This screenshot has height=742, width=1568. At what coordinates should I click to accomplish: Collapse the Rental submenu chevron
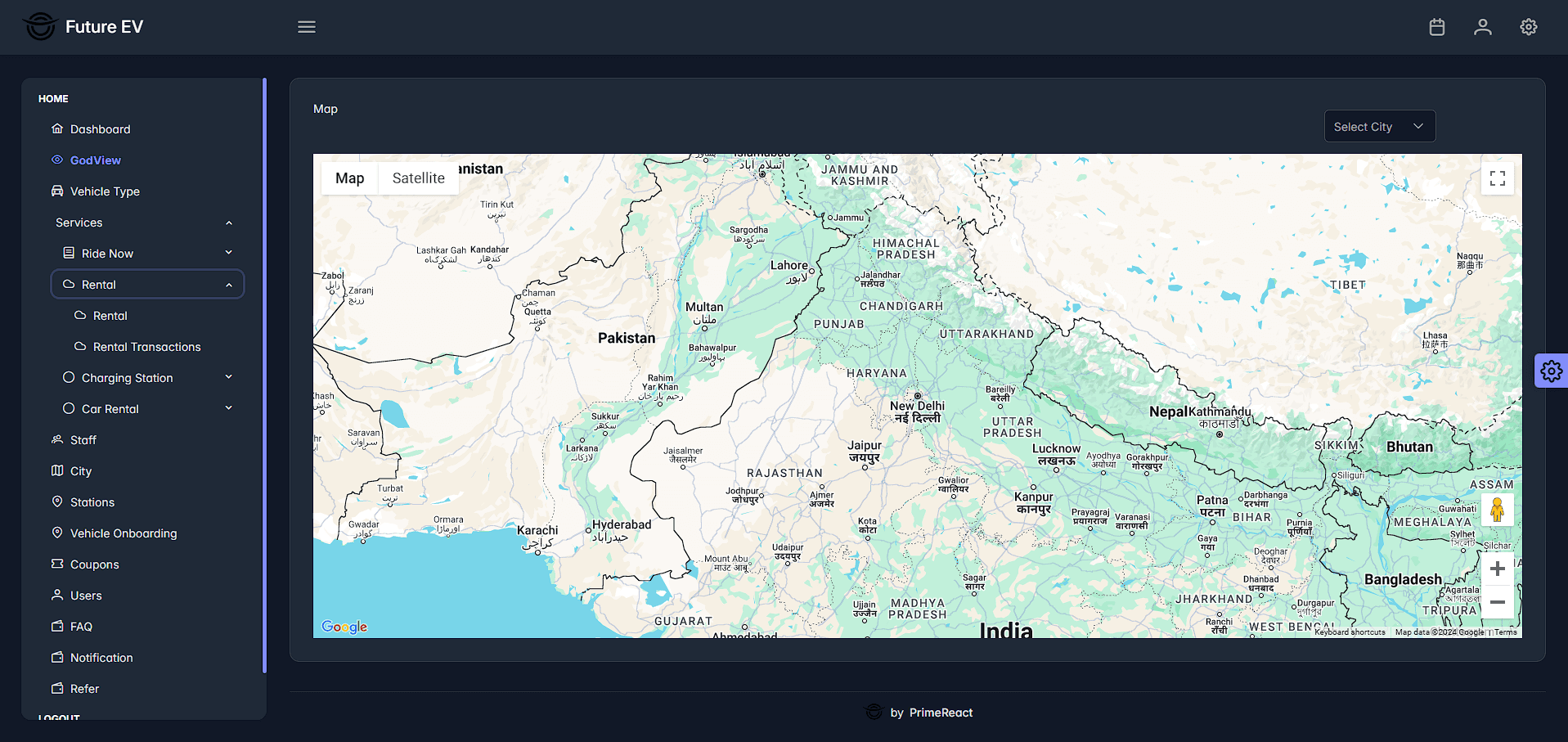coord(229,285)
